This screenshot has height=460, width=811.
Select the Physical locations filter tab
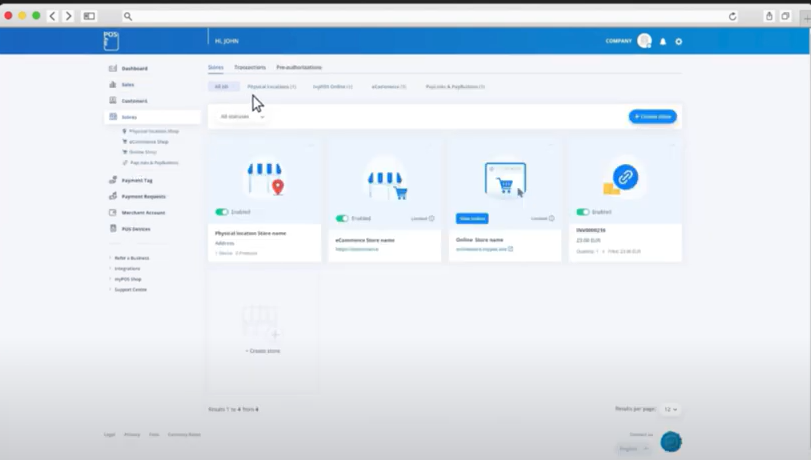[272, 86]
